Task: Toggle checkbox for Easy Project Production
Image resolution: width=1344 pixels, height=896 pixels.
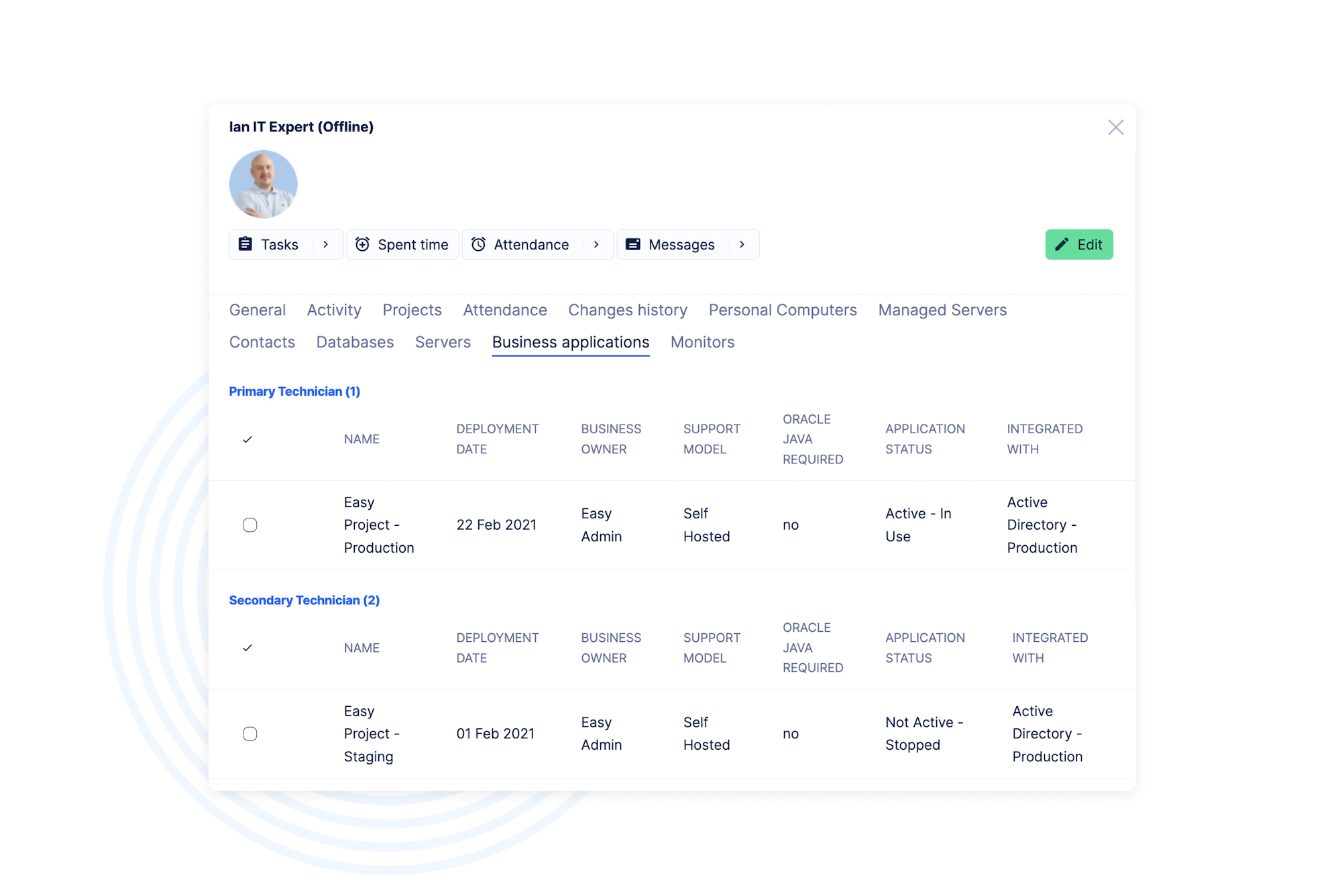Action: click(251, 525)
